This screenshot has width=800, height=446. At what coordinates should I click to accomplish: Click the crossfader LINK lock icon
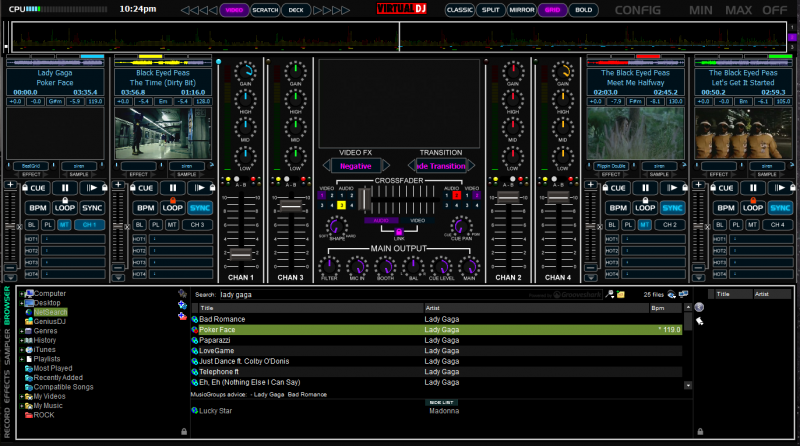point(399,232)
